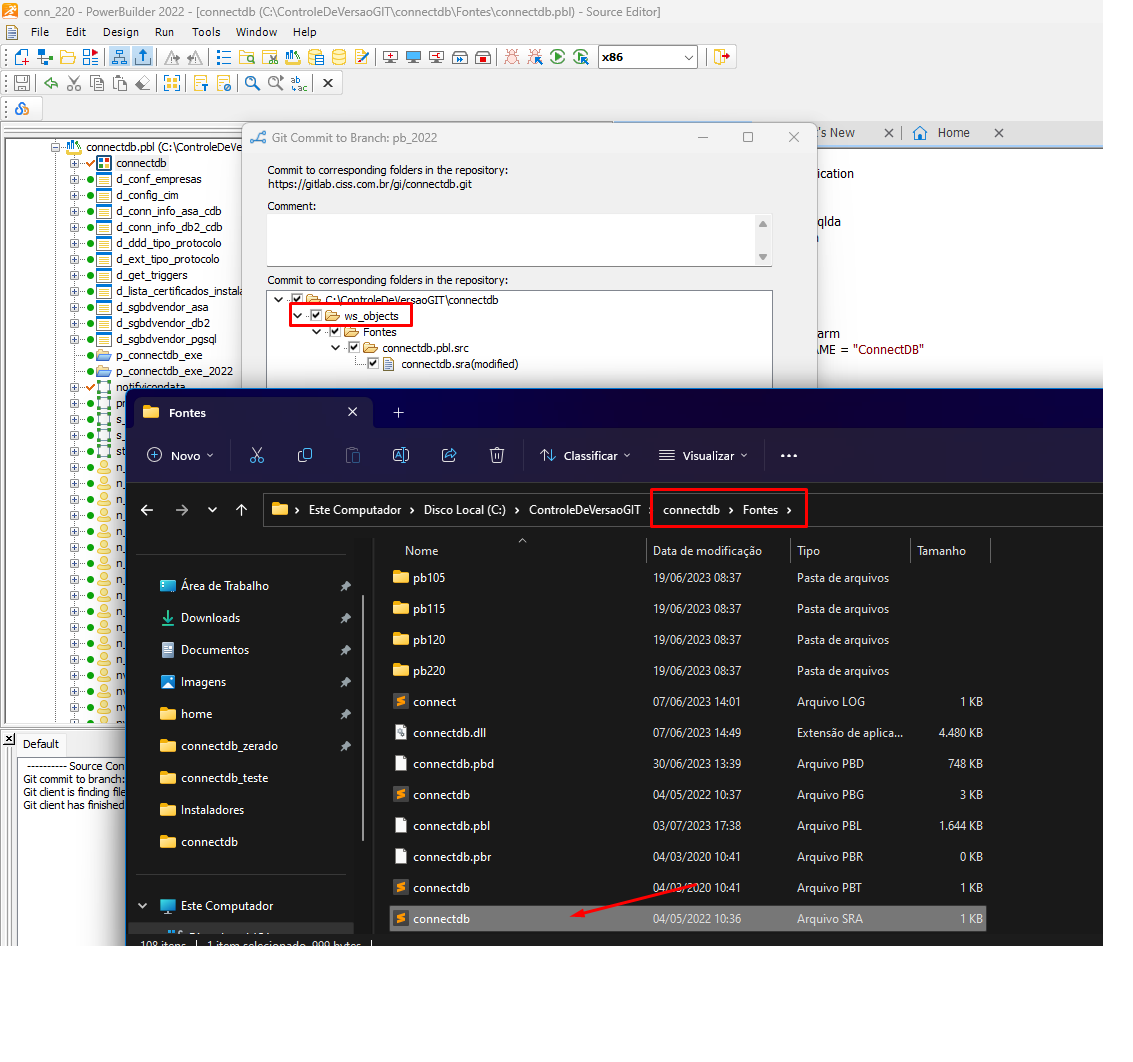Uncheck the ws_objects folder checkbox

point(316,316)
